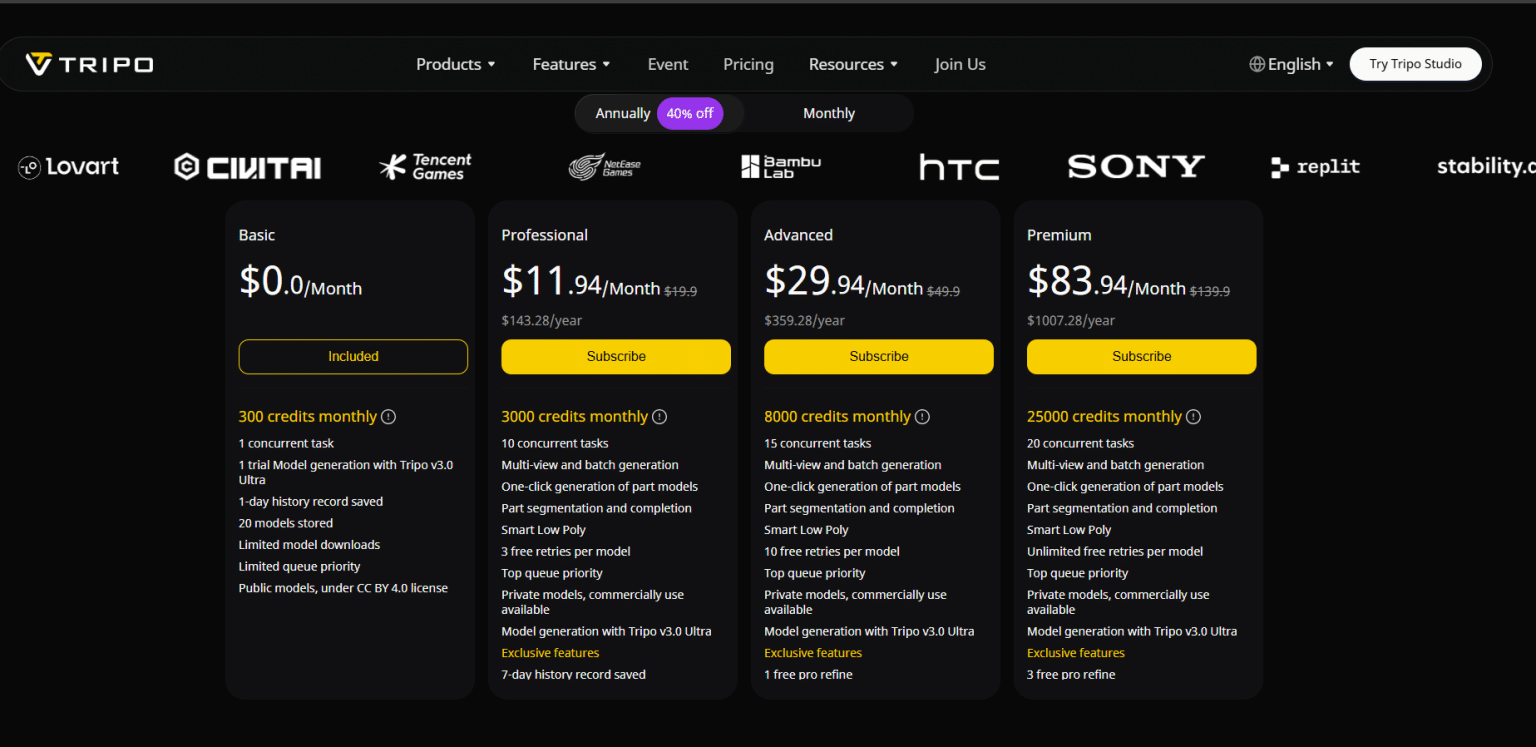Image resolution: width=1536 pixels, height=747 pixels.
Task: Click 'Limited queue priority' in Basic plan
Action: [299, 567]
